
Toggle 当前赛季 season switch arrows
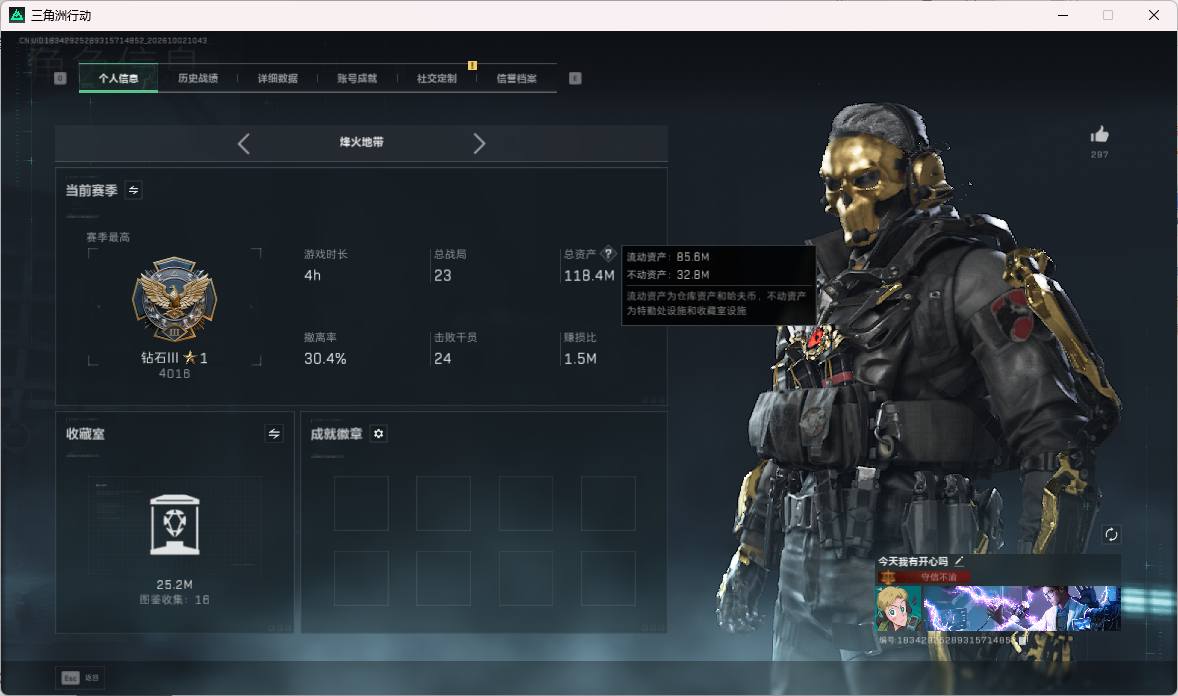coord(134,190)
